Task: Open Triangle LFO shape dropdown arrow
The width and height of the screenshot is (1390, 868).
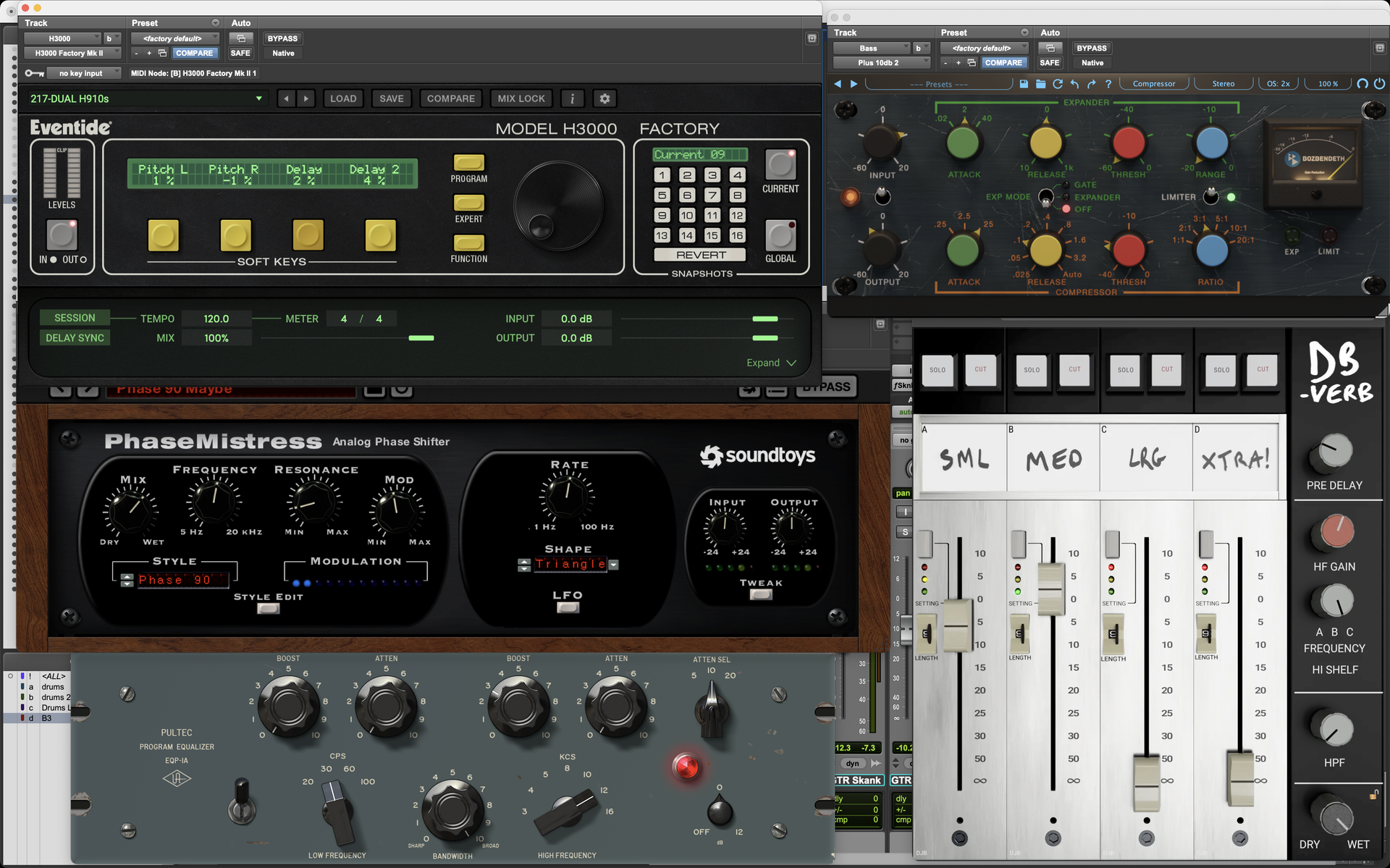Action: (x=614, y=565)
